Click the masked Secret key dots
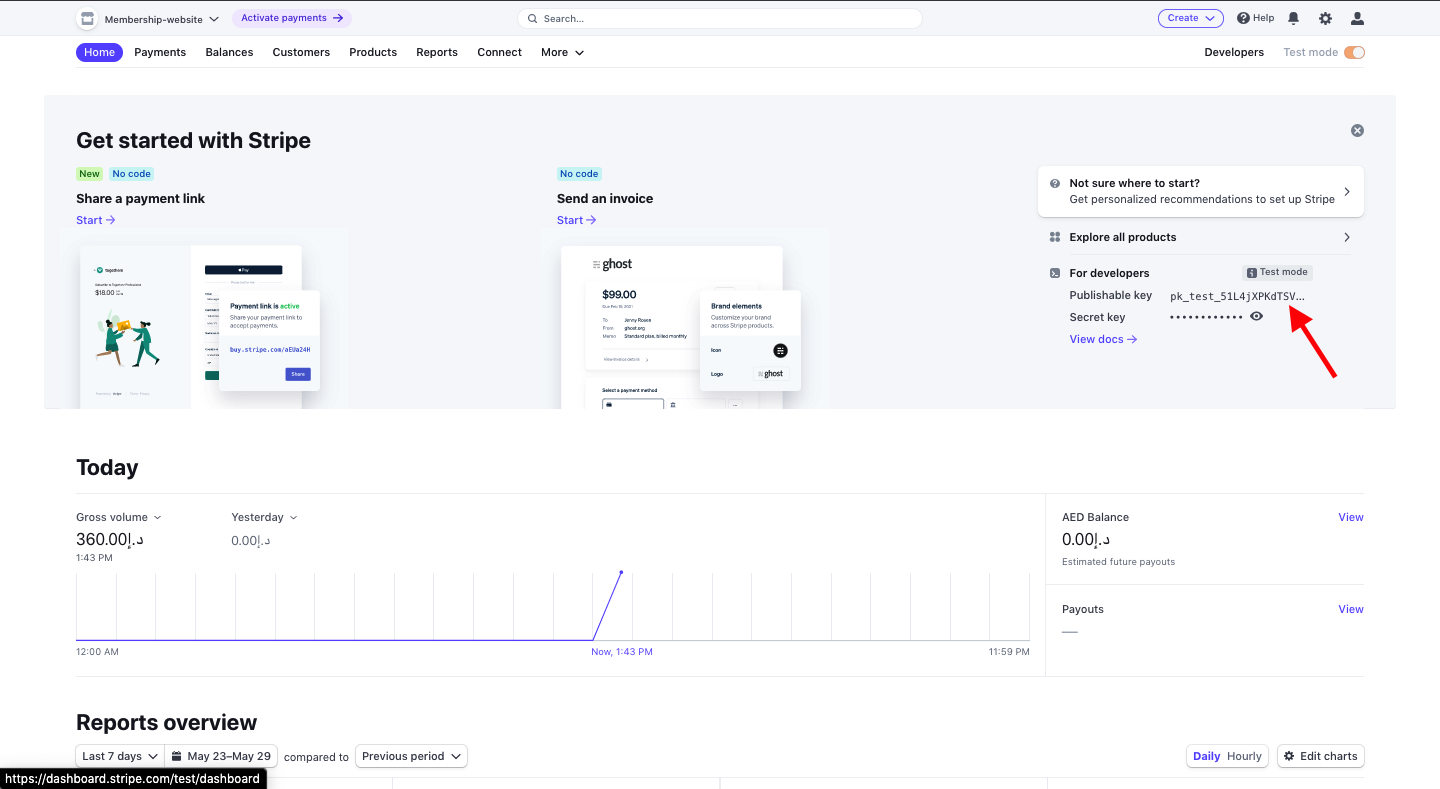 [x=1206, y=317]
